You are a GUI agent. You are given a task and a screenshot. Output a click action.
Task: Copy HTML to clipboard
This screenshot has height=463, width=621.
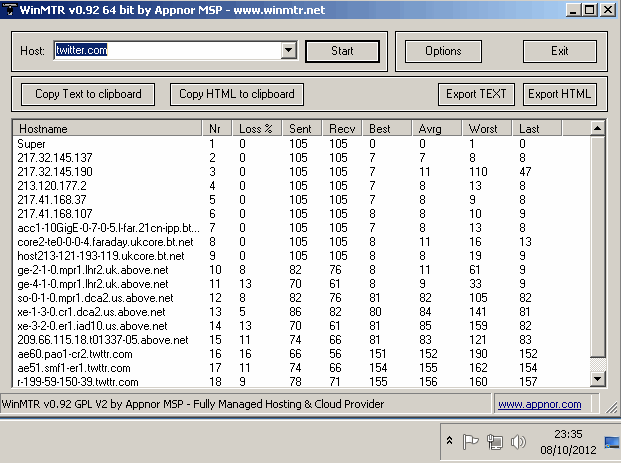(x=237, y=94)
